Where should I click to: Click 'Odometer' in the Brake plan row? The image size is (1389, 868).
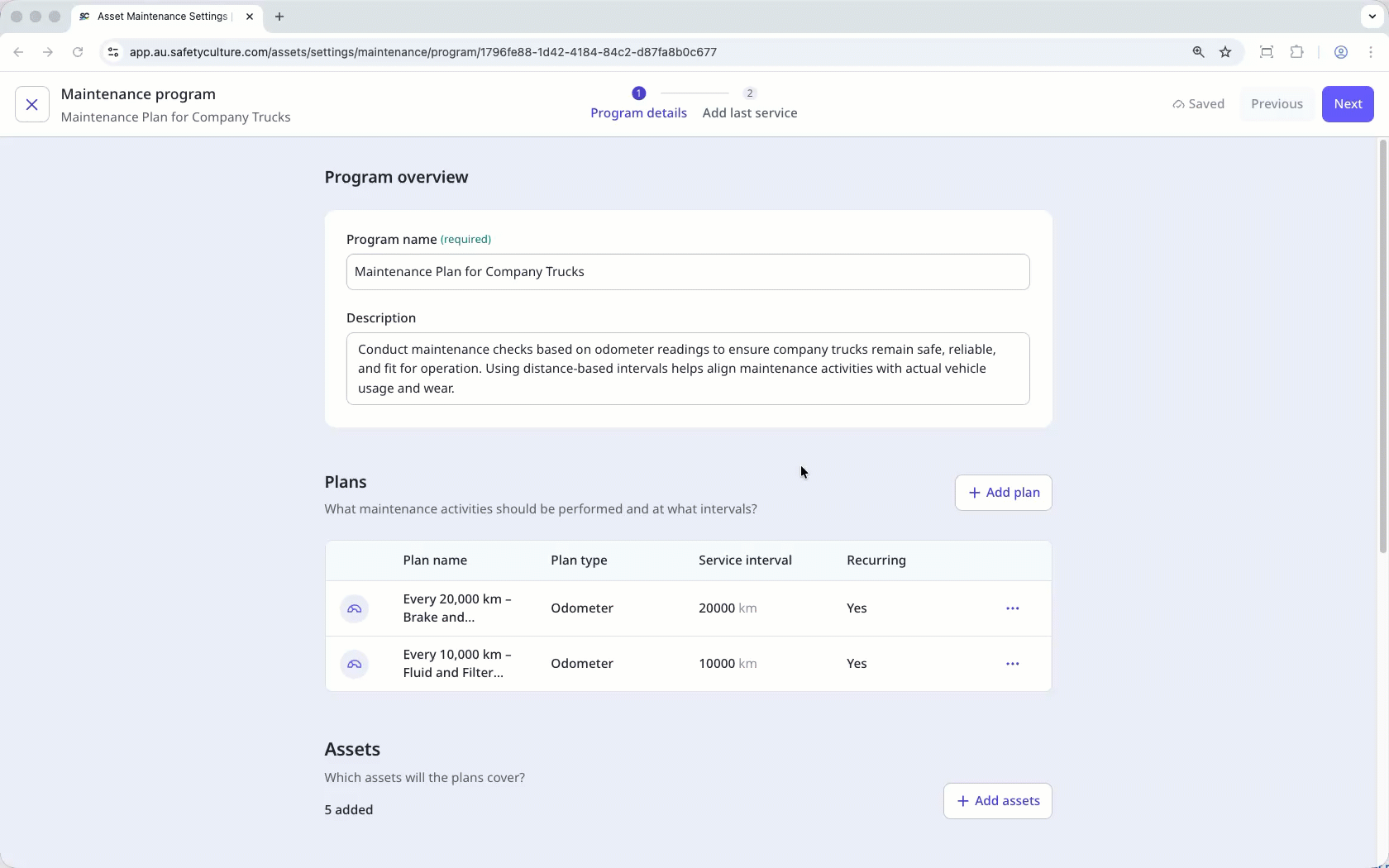pyautogui.click(x=582, y=608)
